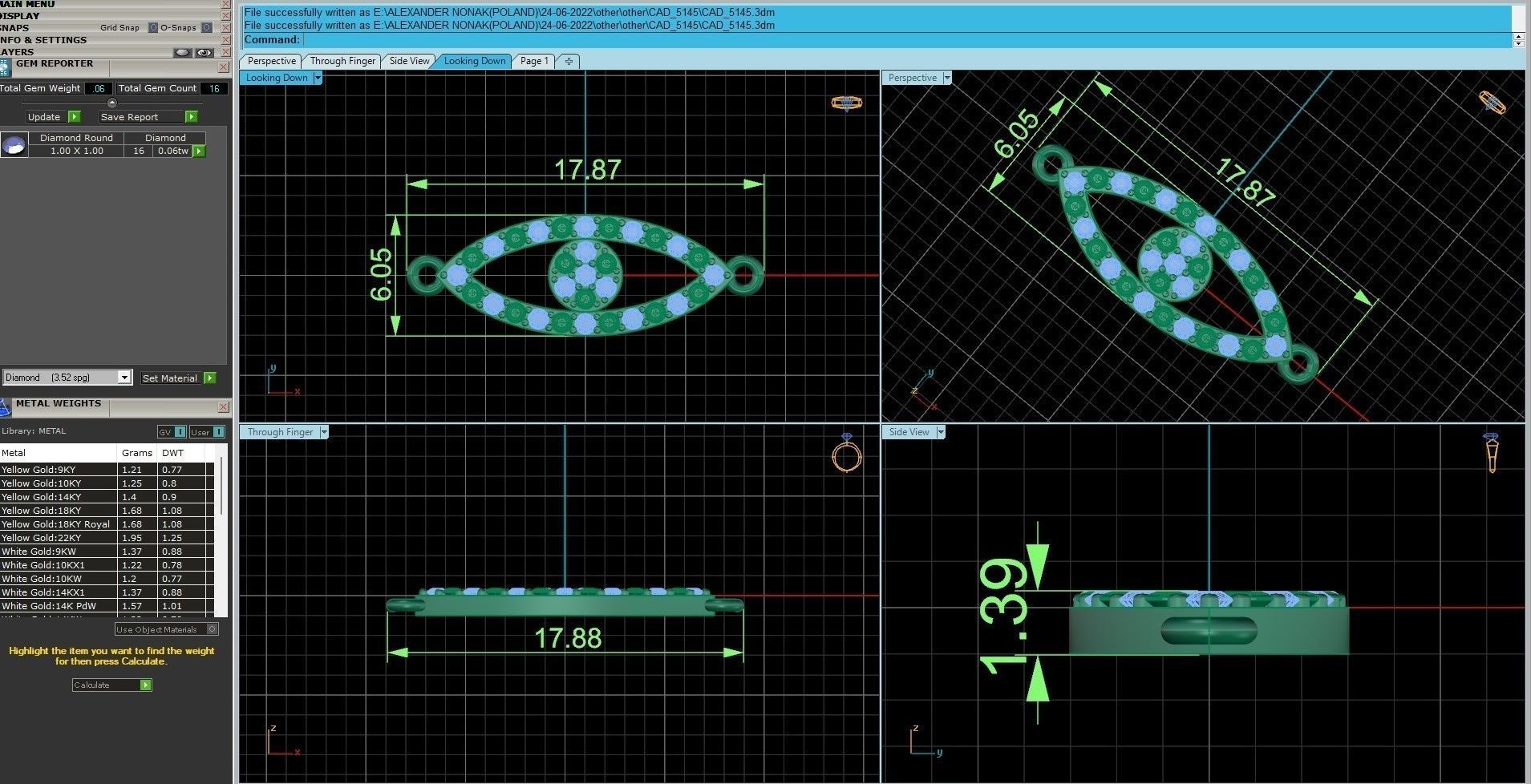Toggle Grid Snap on or off
Screen dimensions: 1531x784
[154, 28]
